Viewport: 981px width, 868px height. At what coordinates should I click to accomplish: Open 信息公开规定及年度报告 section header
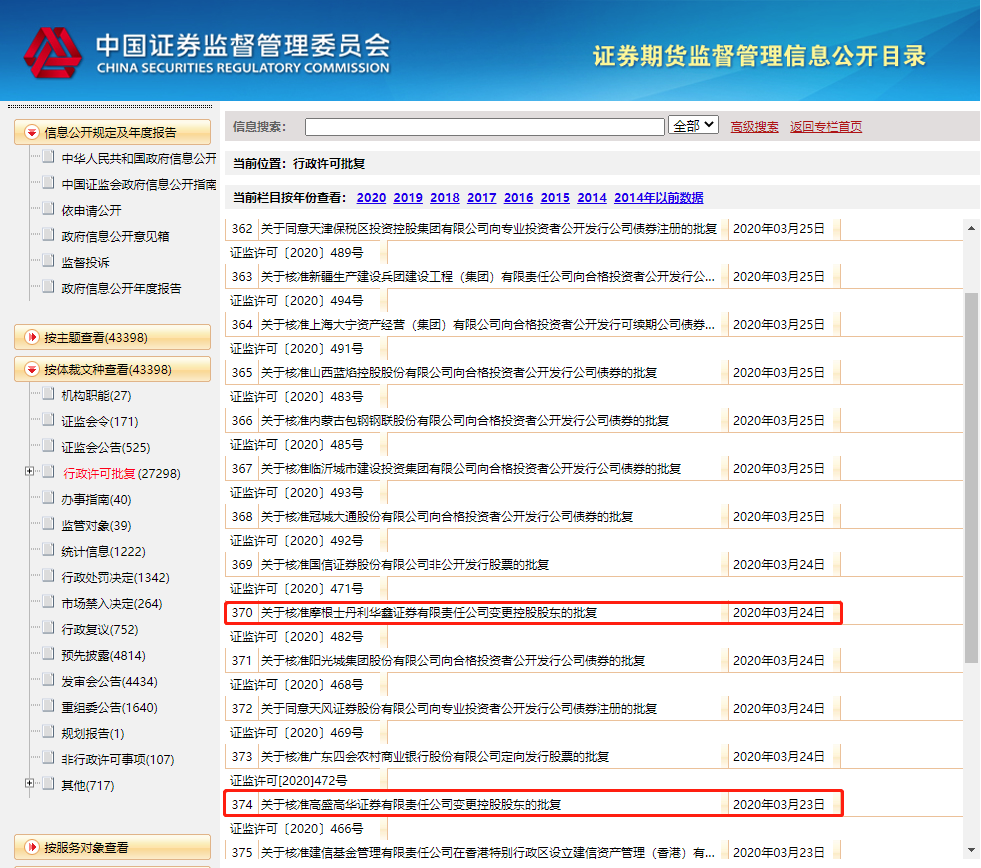tap(113, 132)
